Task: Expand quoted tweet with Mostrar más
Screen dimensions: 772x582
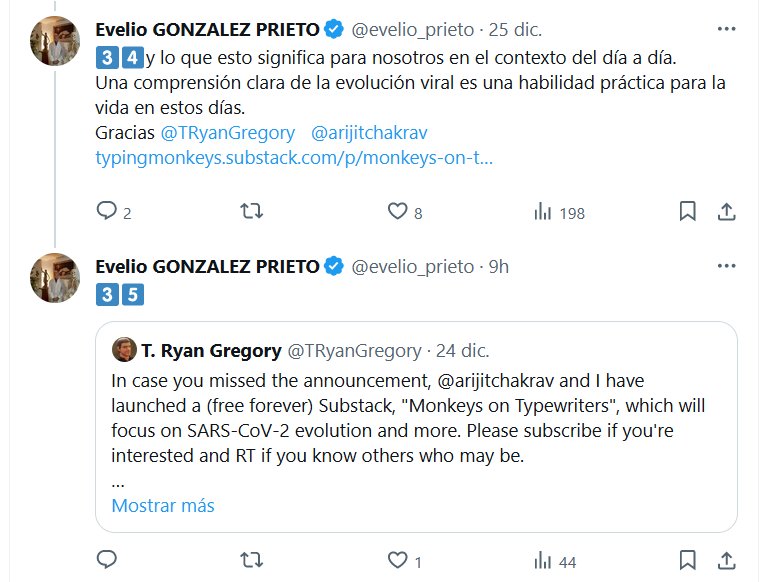Action: pyautogui.click(x=163, y=505)
